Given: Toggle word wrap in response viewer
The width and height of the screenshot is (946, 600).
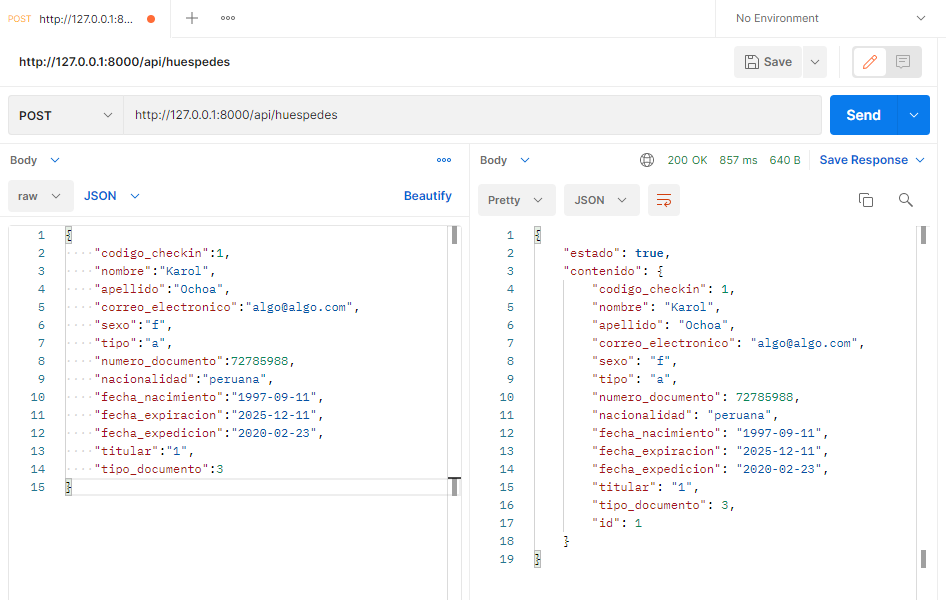Looking at the screenshot, I should pos(664,200).
